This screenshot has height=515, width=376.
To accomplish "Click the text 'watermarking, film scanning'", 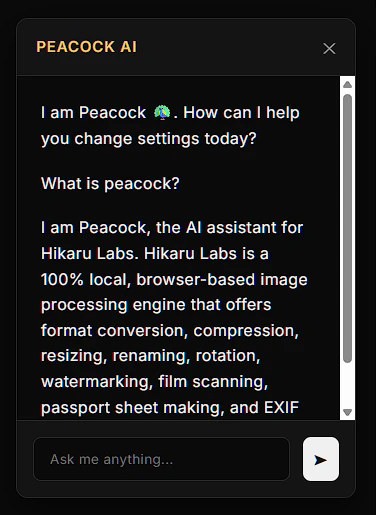I will (154, 382).
